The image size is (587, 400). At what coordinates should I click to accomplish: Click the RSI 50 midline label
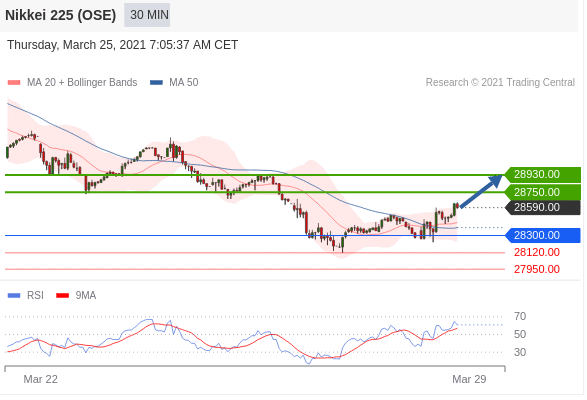pyautogui.click(x=520, y=334)
